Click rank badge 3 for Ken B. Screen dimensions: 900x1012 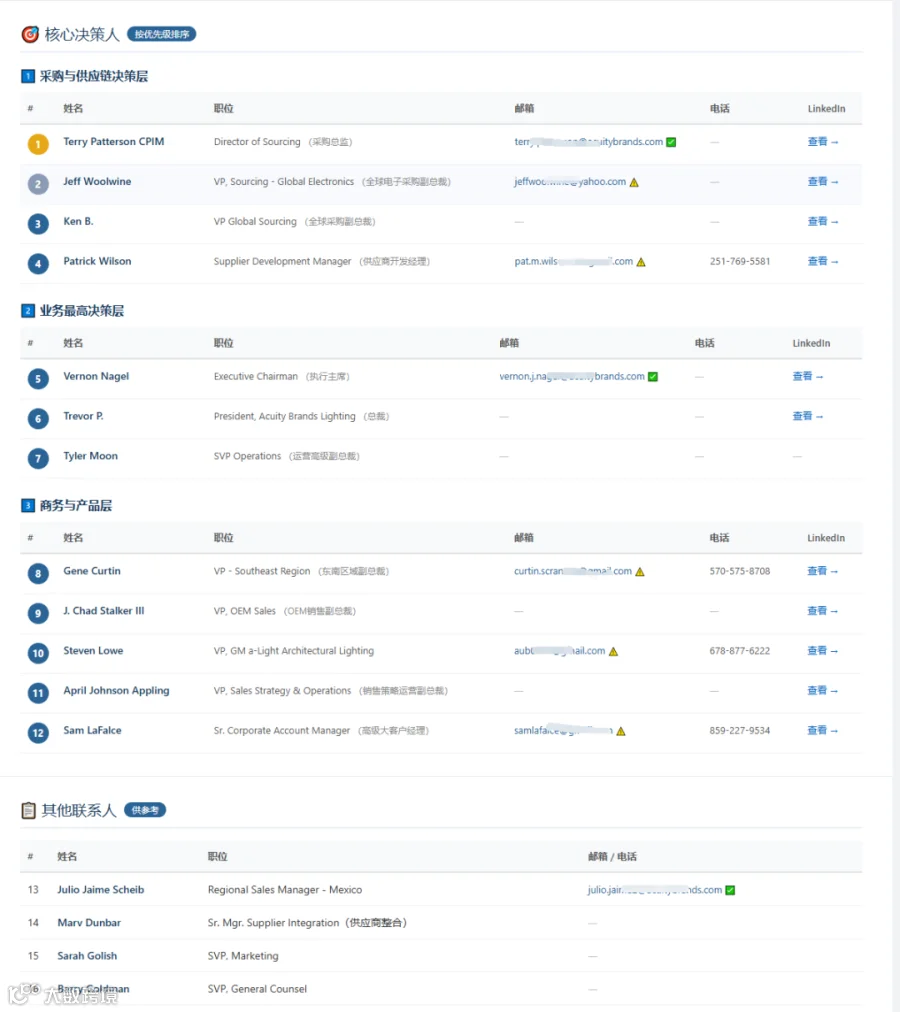point(38,224)
